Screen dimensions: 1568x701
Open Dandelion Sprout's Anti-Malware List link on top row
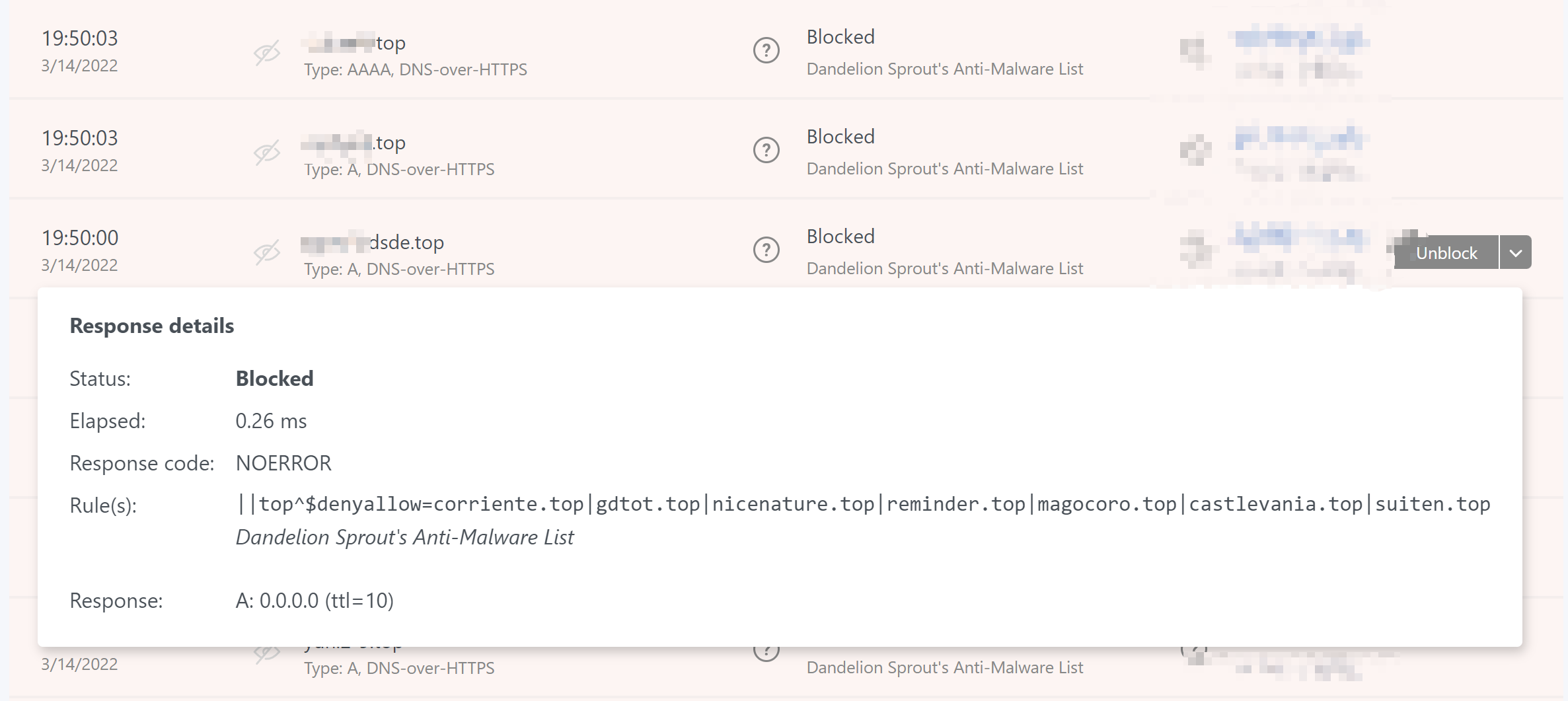coord(944,68)
